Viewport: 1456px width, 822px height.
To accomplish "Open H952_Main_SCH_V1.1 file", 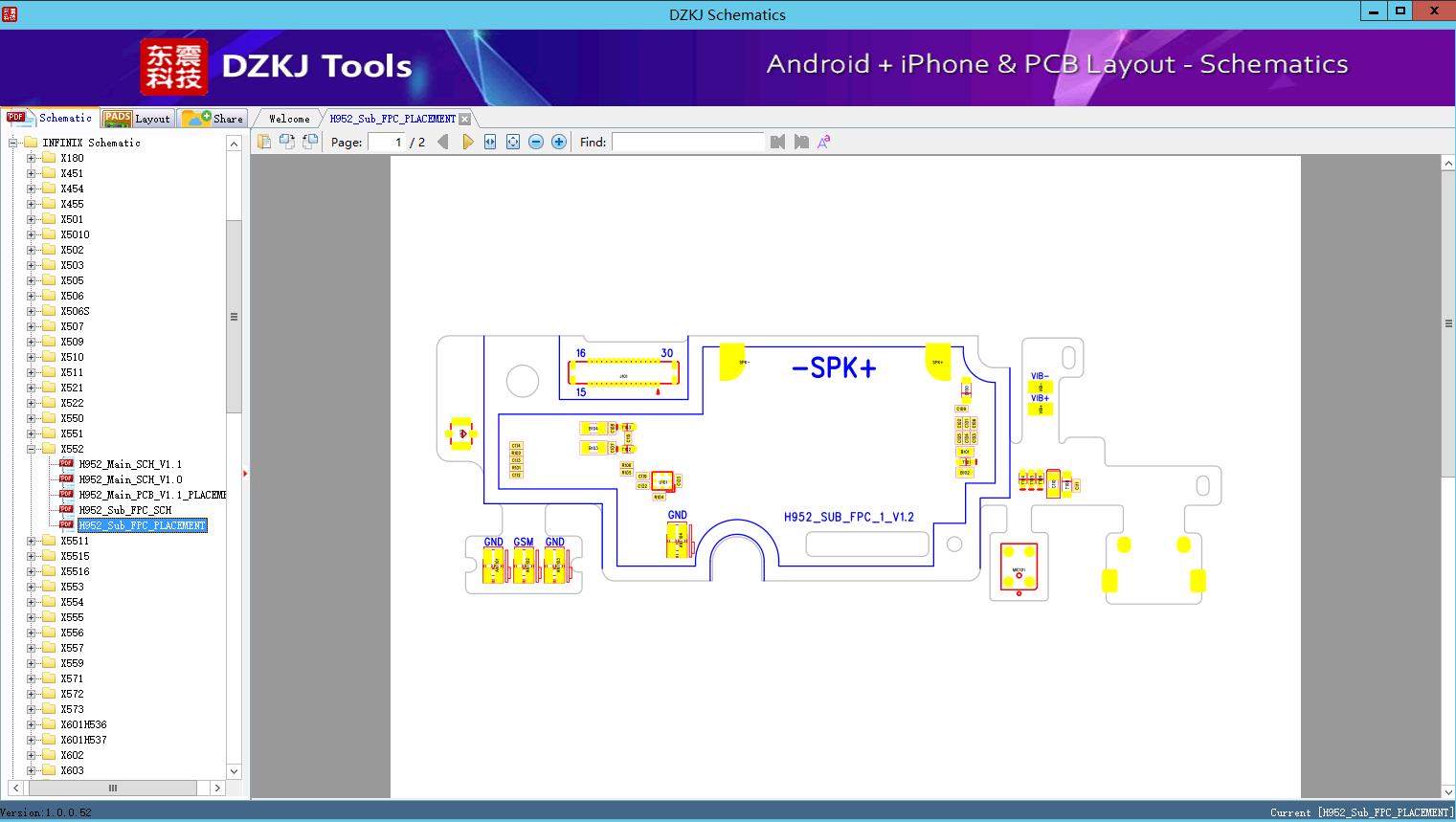I will pos(130,464).
